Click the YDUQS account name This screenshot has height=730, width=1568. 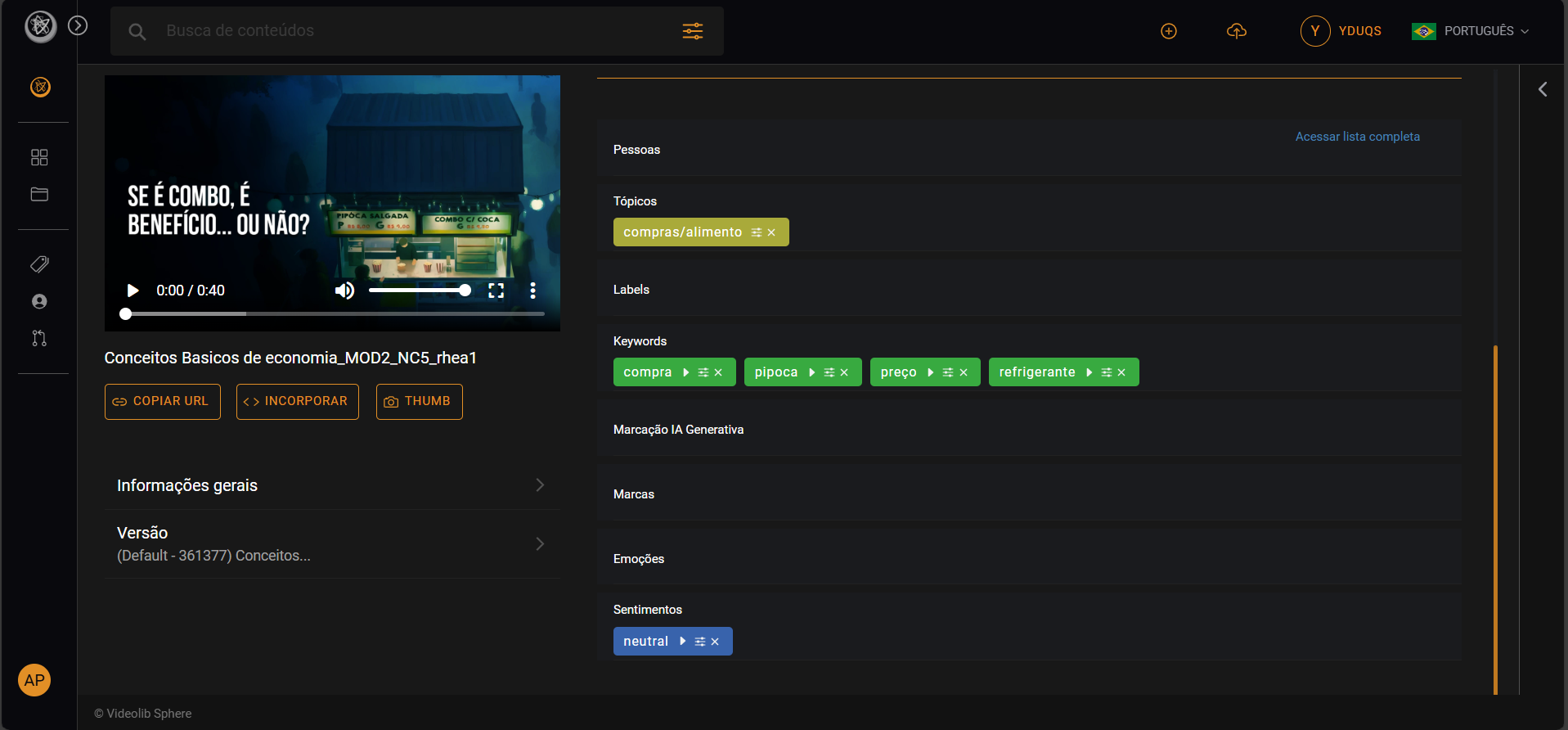[x=1359, y=31]
